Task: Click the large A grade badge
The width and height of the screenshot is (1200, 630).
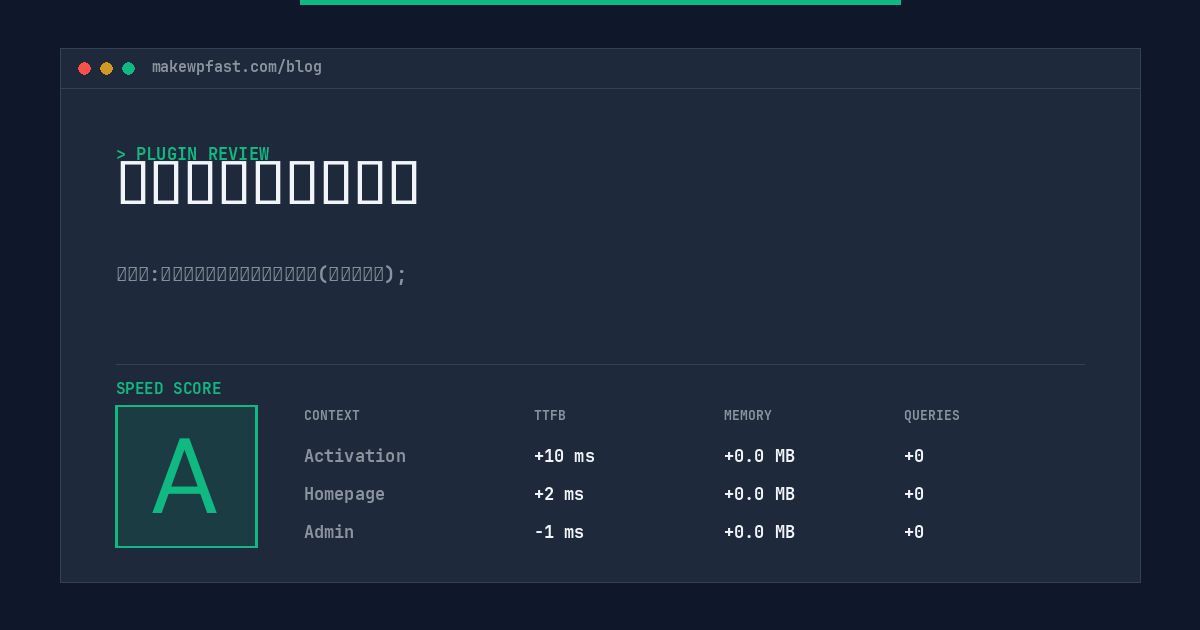Action: pyautogui.click(x=186, y=476)
